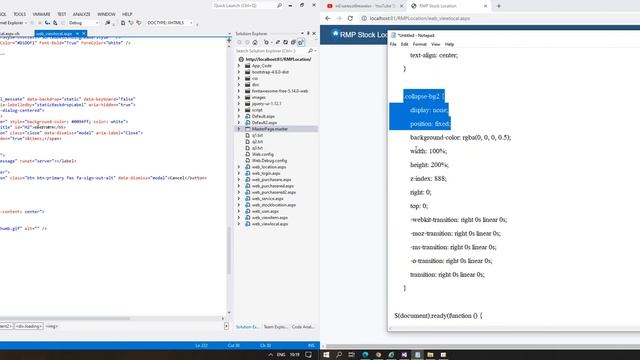Expand the Default.aspx node
640x360 pixels.
tap(239, 116)
